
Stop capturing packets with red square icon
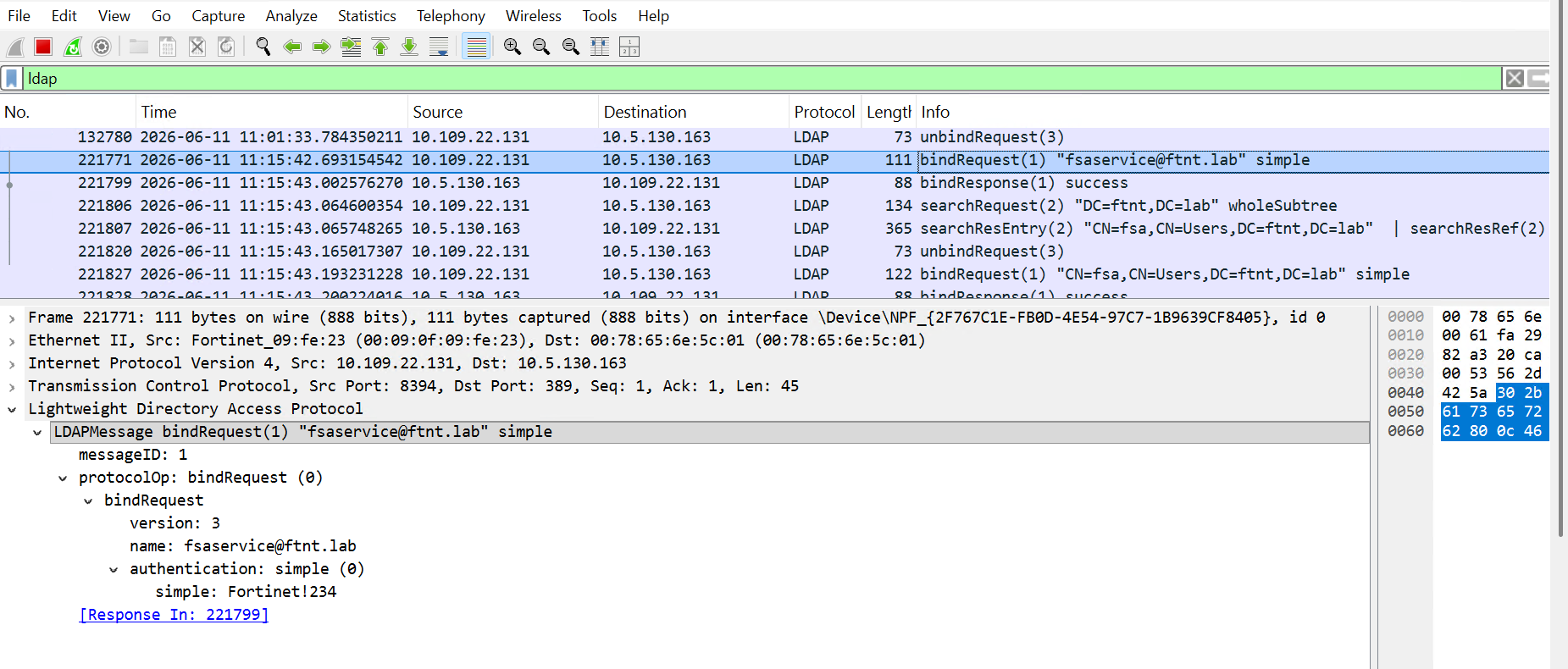click(43, 47)
